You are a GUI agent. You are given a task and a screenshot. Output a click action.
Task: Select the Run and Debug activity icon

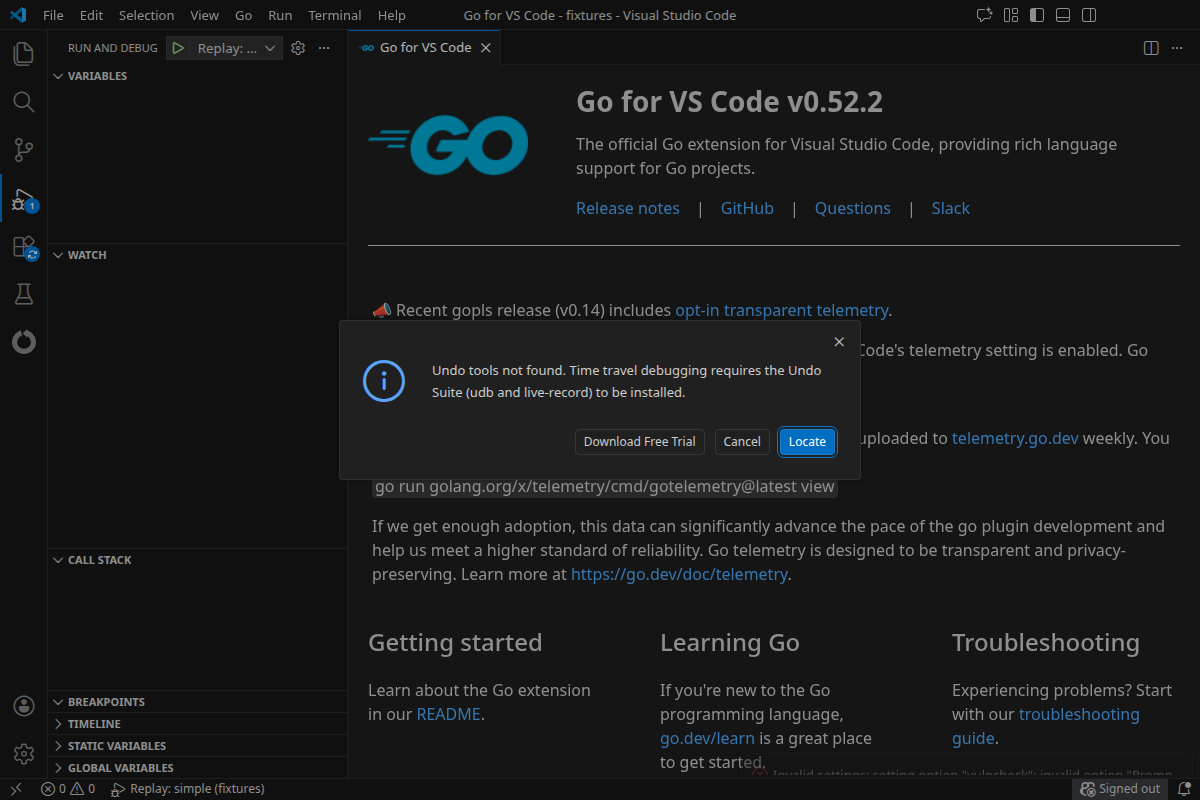pos(23,199)
